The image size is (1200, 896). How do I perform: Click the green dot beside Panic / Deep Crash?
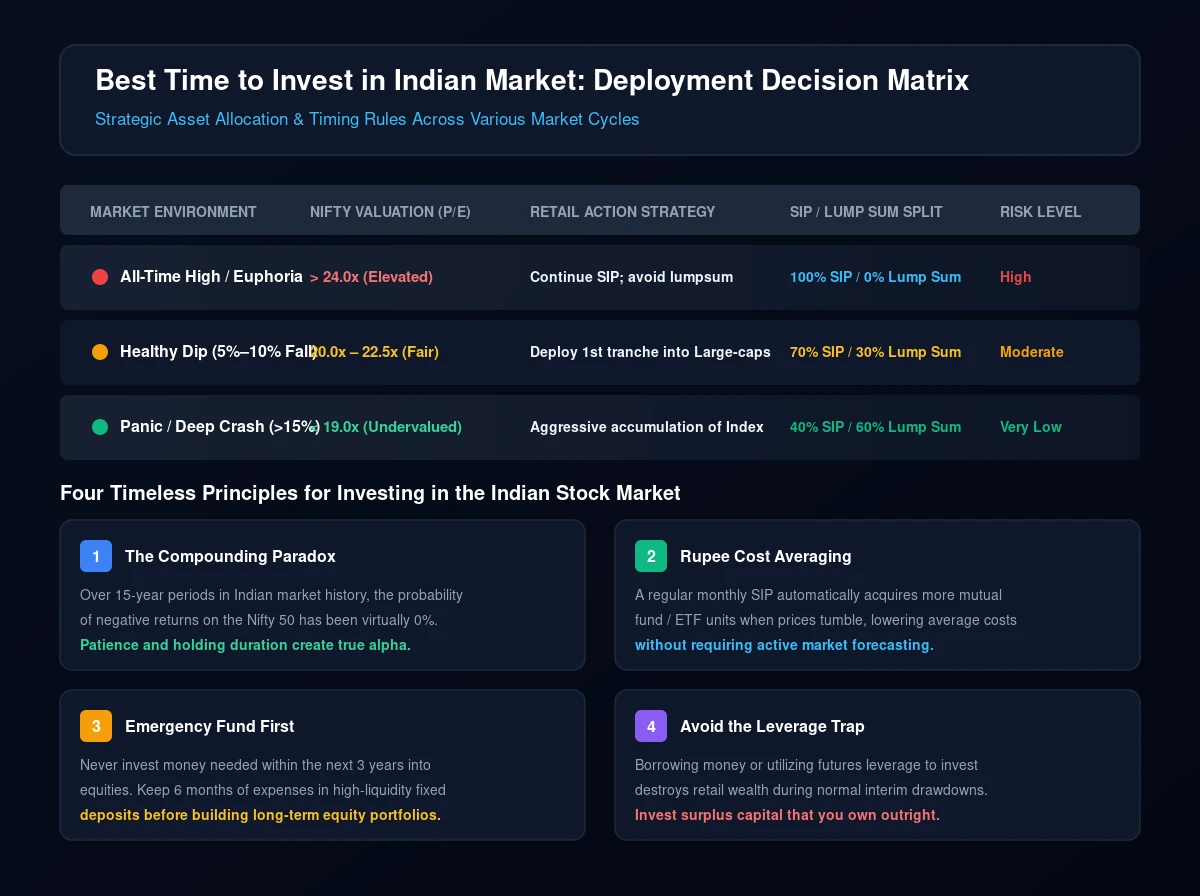(x=100, y=427)
